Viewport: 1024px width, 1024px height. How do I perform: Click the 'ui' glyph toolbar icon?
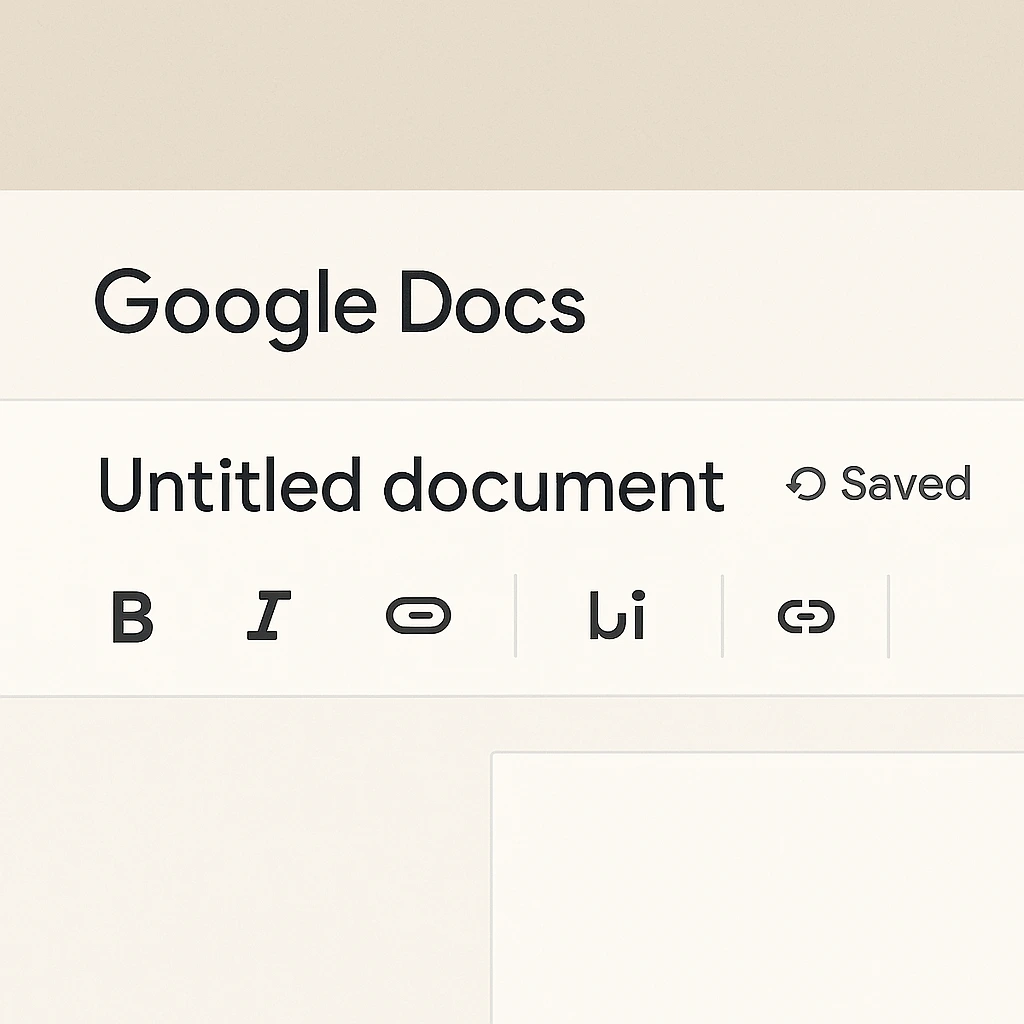(617, 616)
